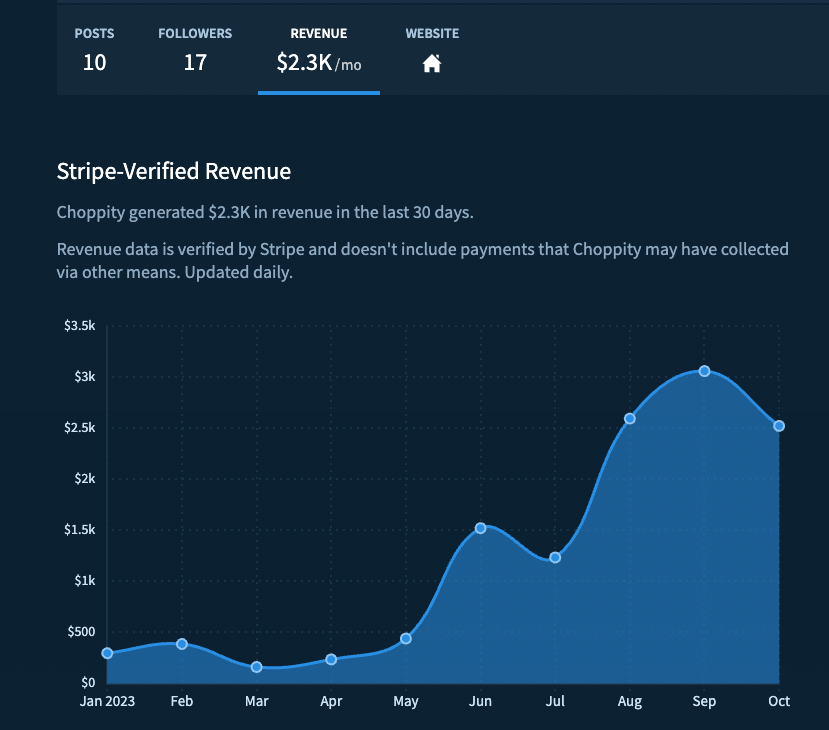Click the $2.3K/mo revenue figure

pyautogui.click(x=318, y=63)
